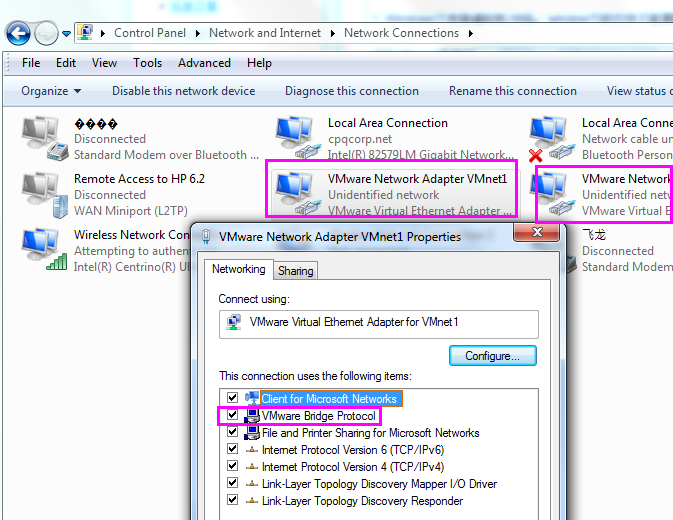Image resolution: width=673 pixels, height=520 pixels.
Task: Expand the arrow after Control Panel breadcrumb
Action: [197, 33]
